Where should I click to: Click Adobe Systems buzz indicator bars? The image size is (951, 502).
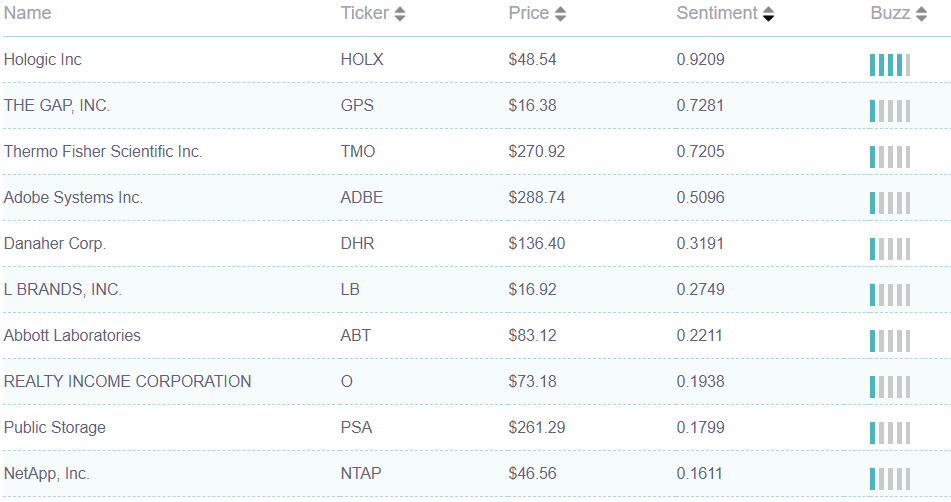click(889, 203)
